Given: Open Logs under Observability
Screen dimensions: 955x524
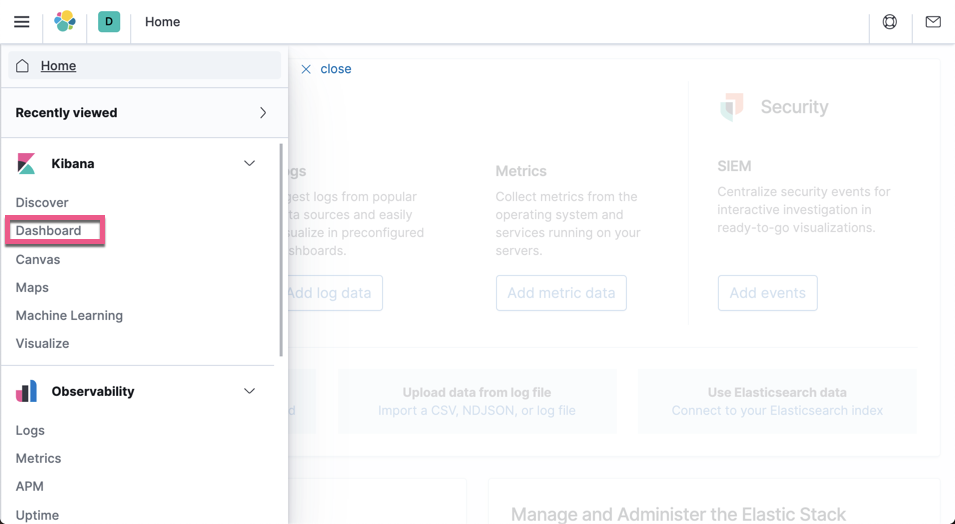Looking at the screenshot, I should coord(30,430).
